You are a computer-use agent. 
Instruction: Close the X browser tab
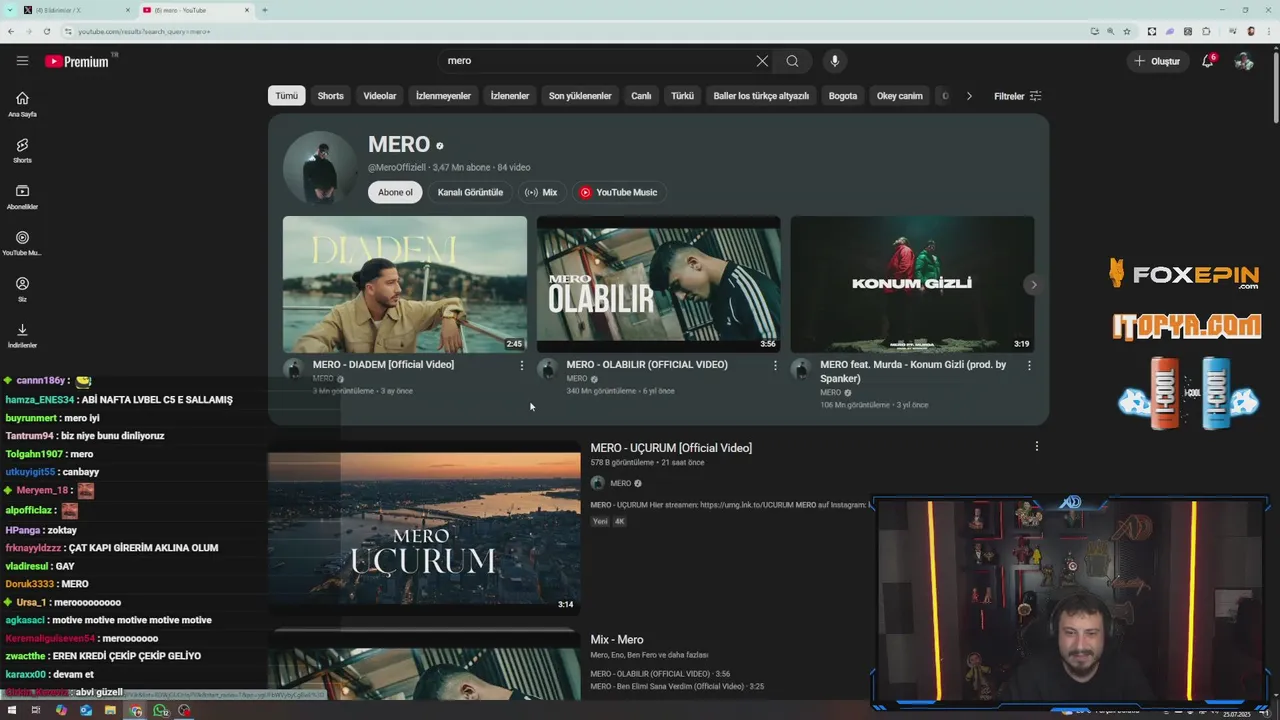click(x=128, y=10)
